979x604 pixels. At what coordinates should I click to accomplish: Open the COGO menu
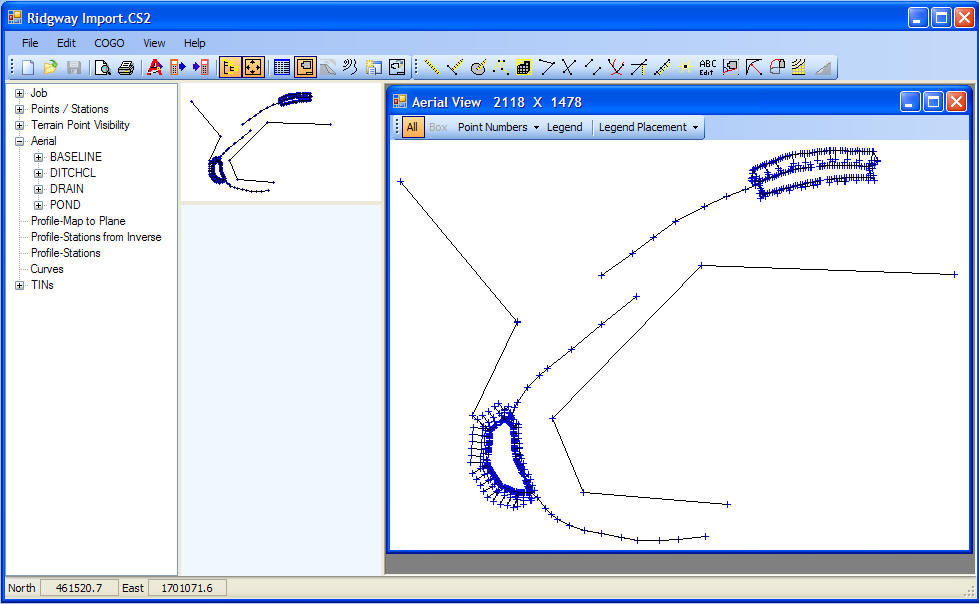click(109, 43)
